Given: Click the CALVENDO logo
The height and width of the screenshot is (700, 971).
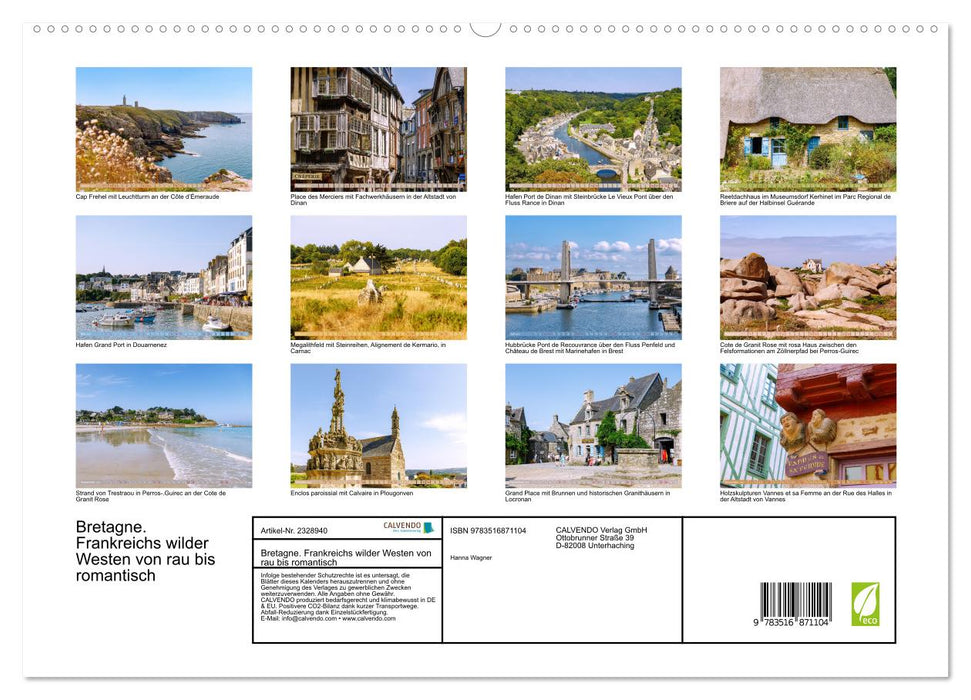Looking at the screenshot, I should (x=408, y=527).
